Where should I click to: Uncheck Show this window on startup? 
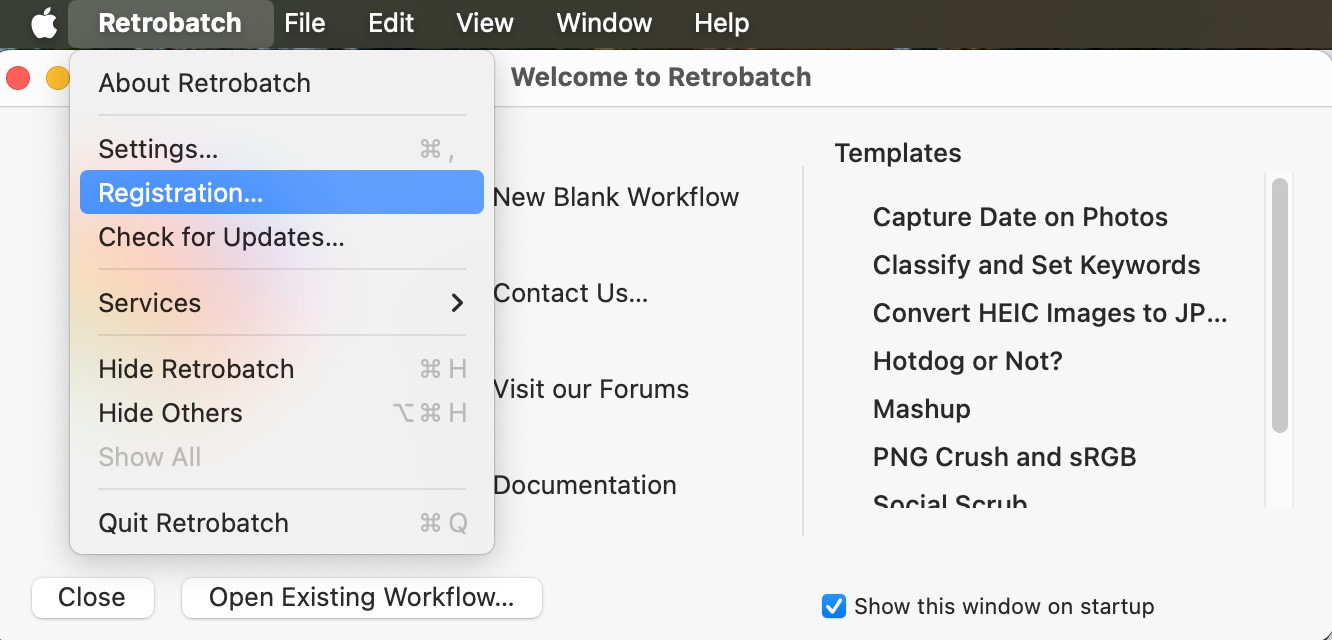(833, 606)
